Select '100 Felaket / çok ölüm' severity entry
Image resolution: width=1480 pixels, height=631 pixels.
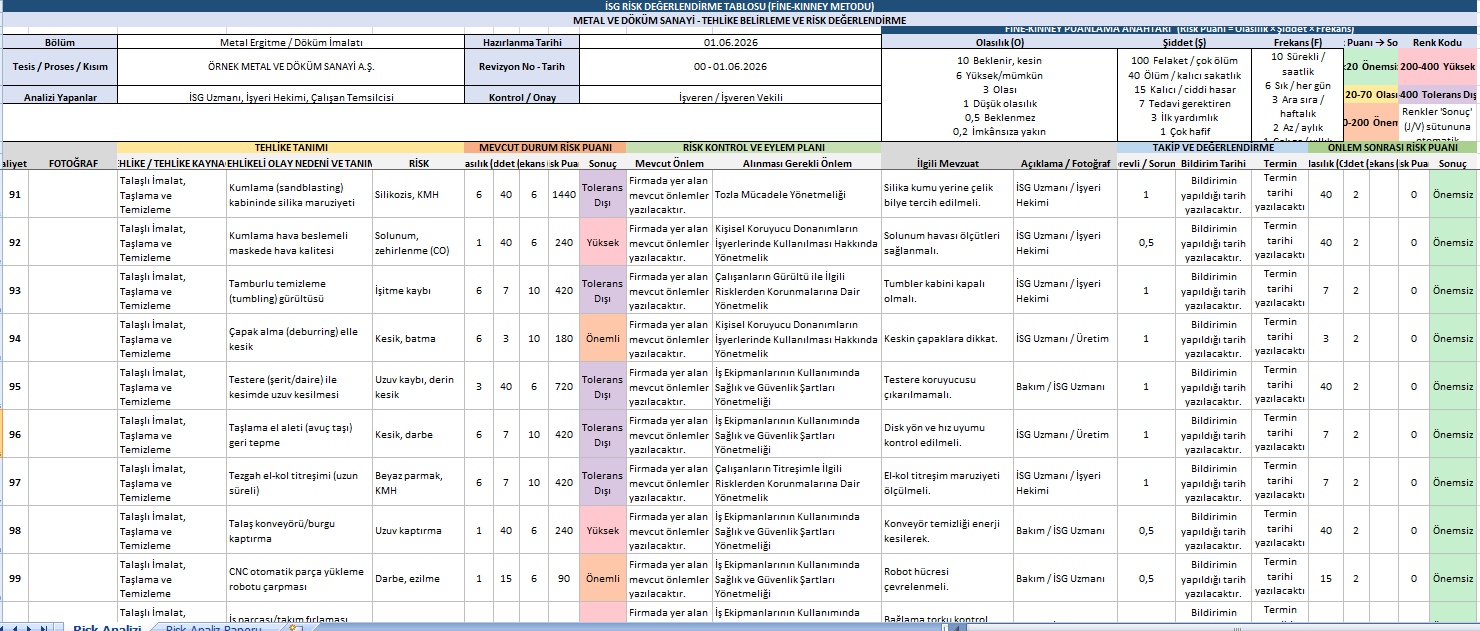[x=1184, y=61]
